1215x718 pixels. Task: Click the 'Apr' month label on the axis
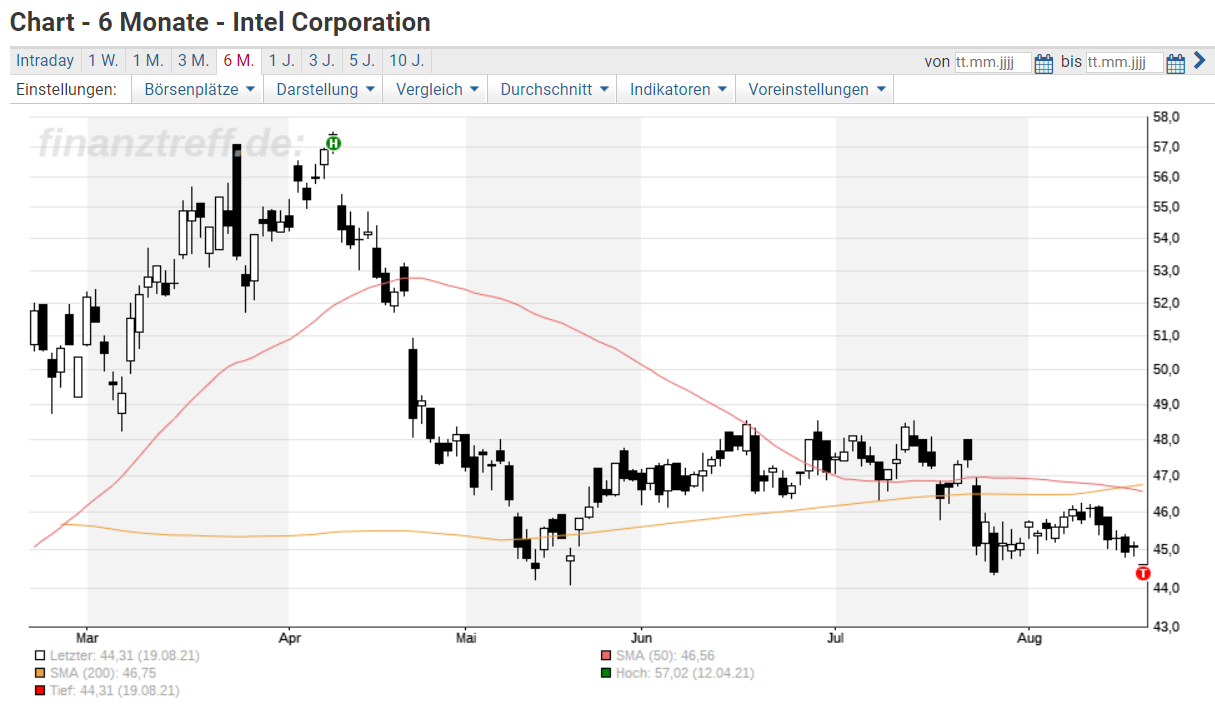pyautogui.click(x=289, y=637)
